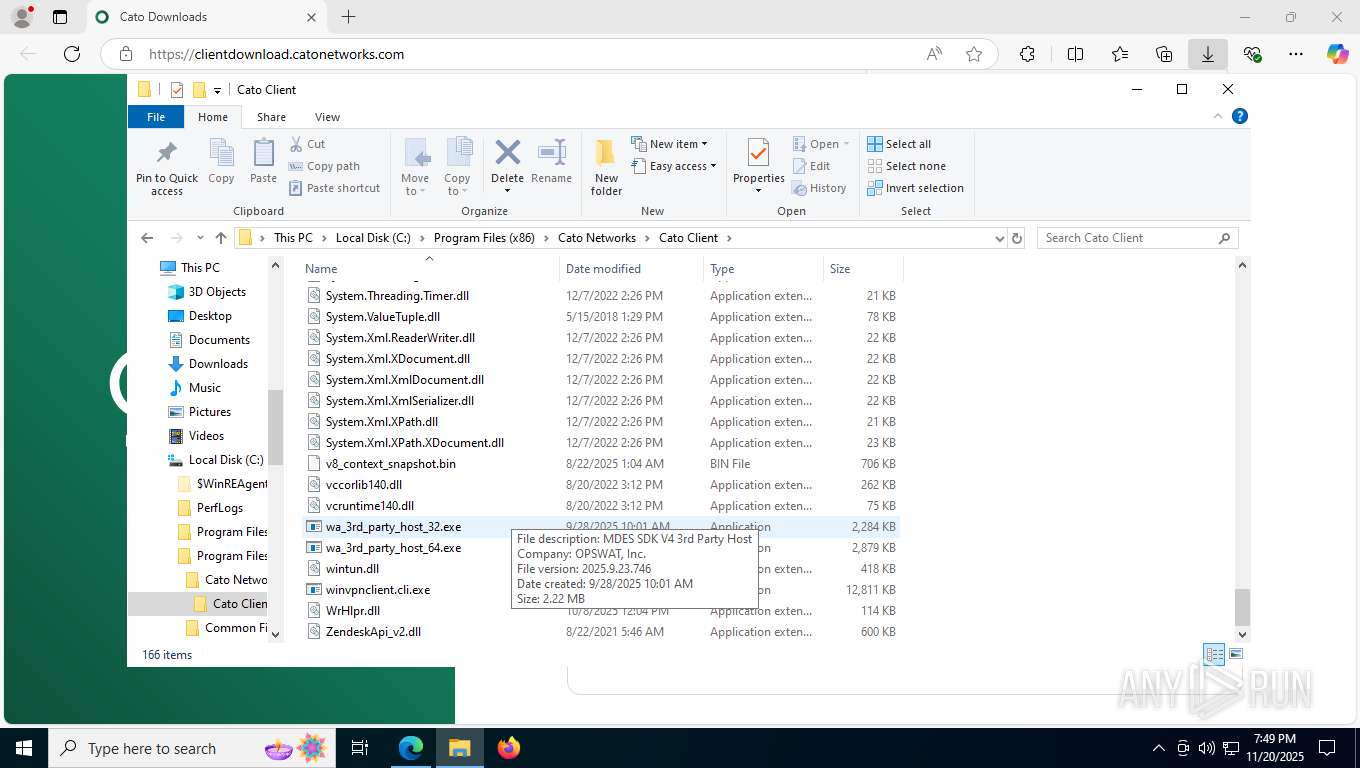Click History in the Open group
1360x768 pixels.
coord(819,188)
